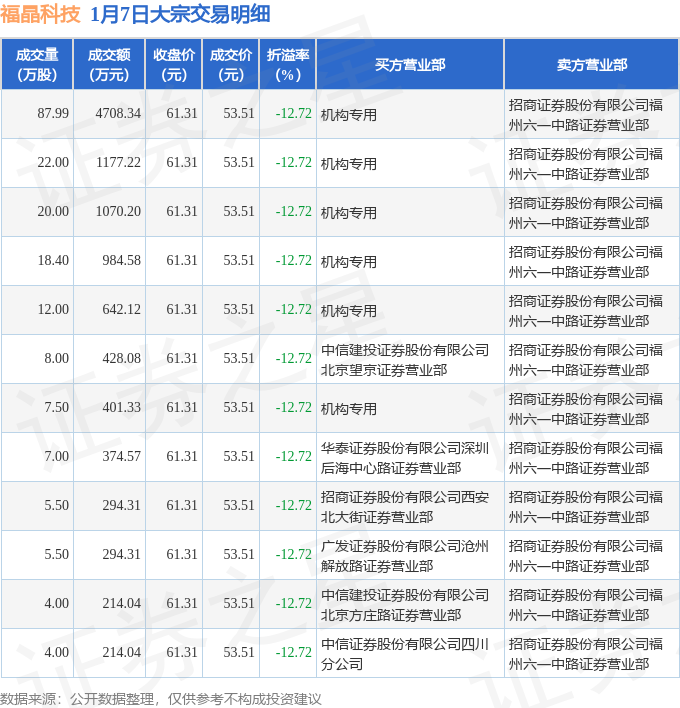Viewport: 680px width, 708px height.
Task: Click the 成交价(元) column header
Action: pyautogui.click(x=230, y=65)
